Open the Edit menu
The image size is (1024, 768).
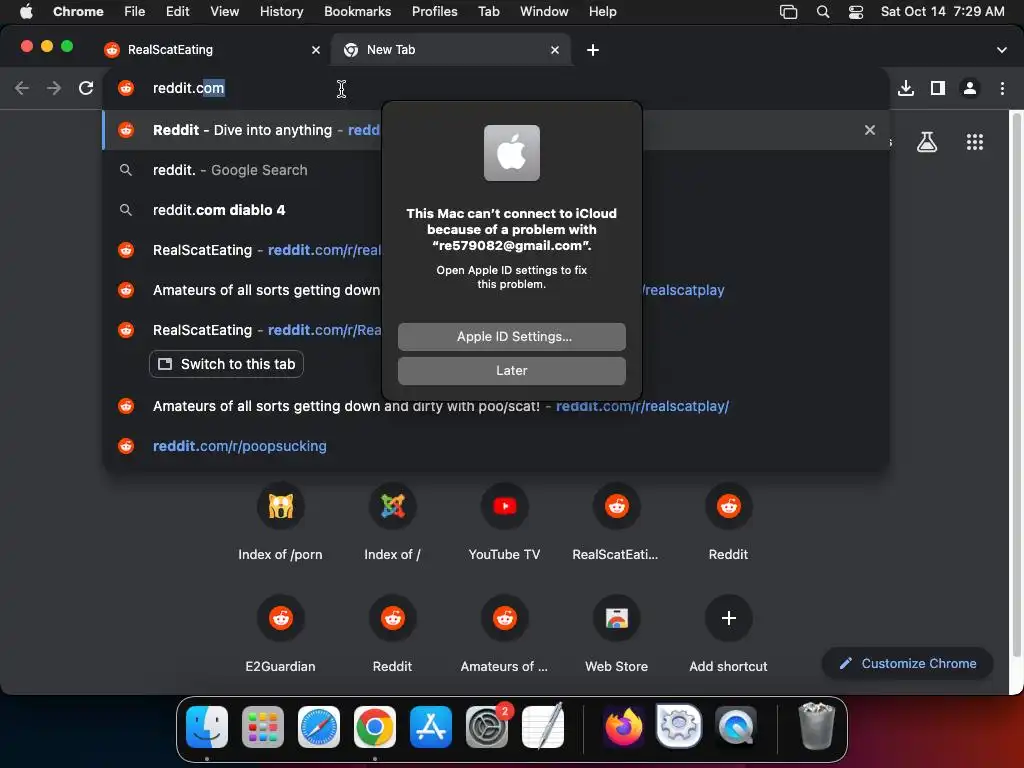[177, 12]
